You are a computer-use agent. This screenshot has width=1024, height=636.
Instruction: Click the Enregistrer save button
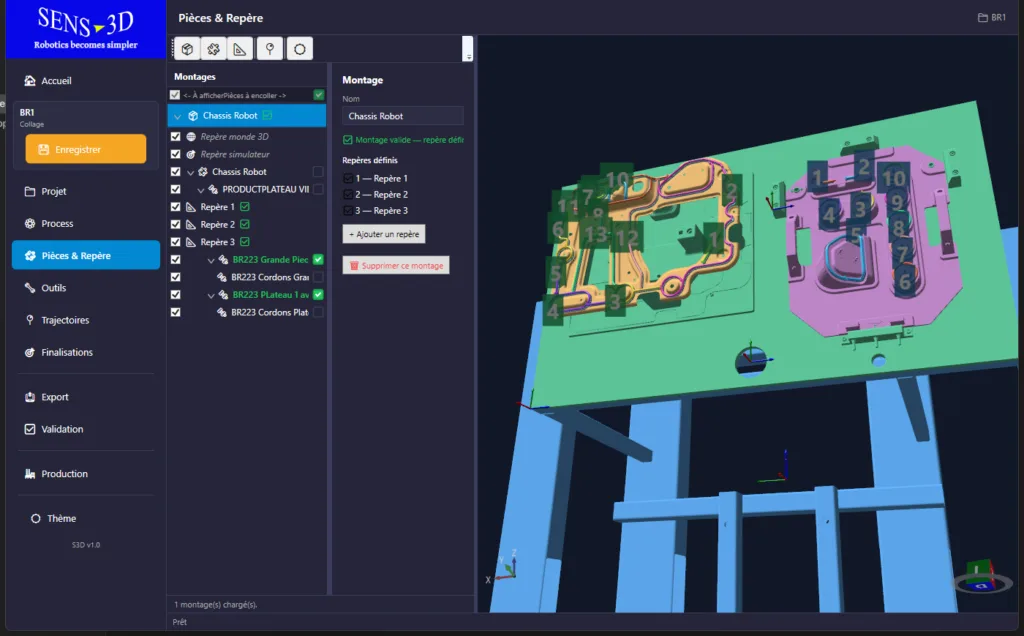pyautogui.click(x=86, y=150)
